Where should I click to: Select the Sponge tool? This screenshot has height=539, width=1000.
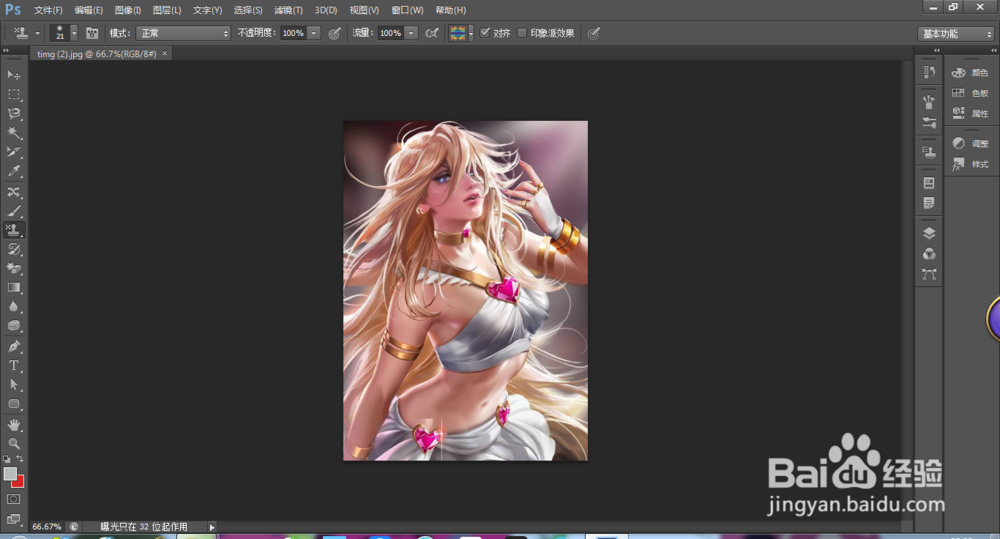(13, 326)
